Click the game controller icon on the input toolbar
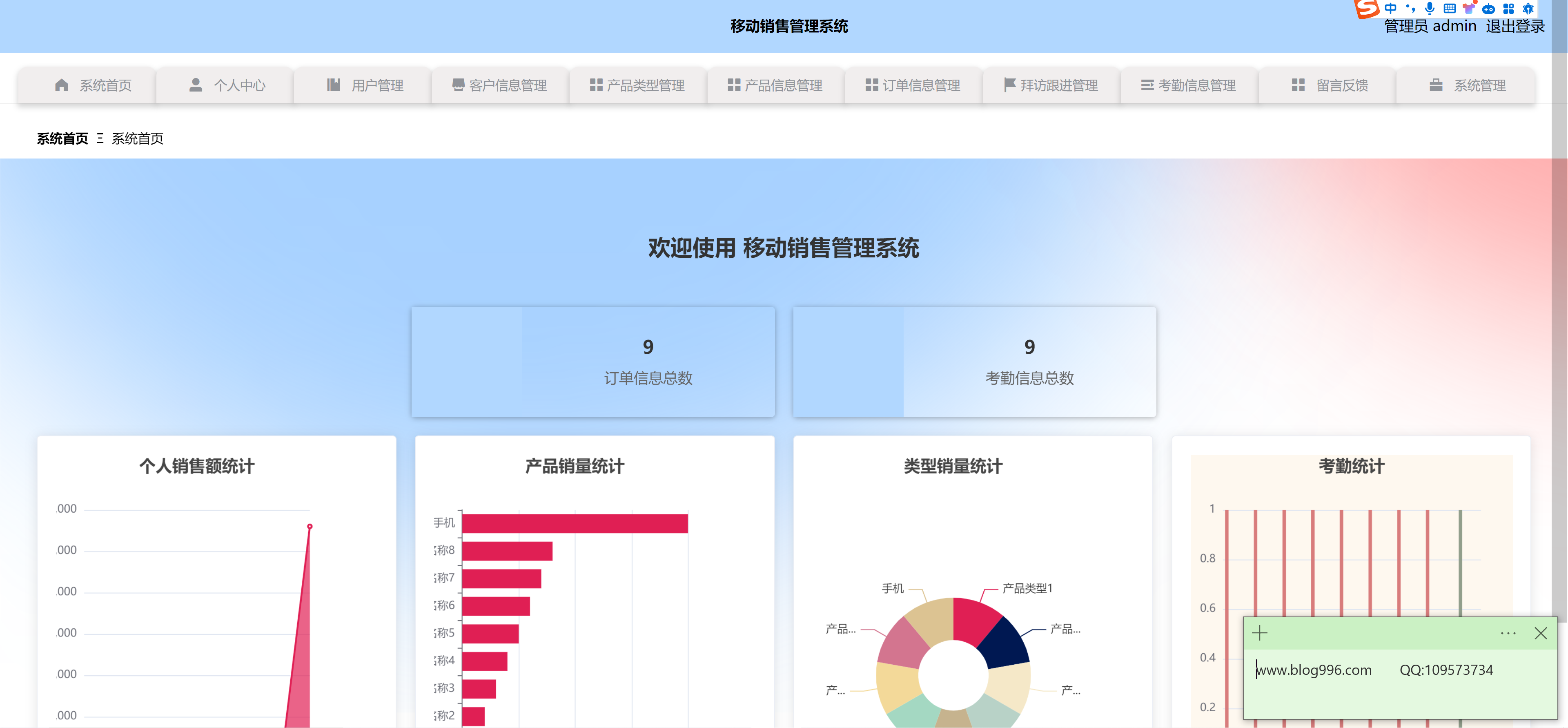 (x=1490, y=8)
